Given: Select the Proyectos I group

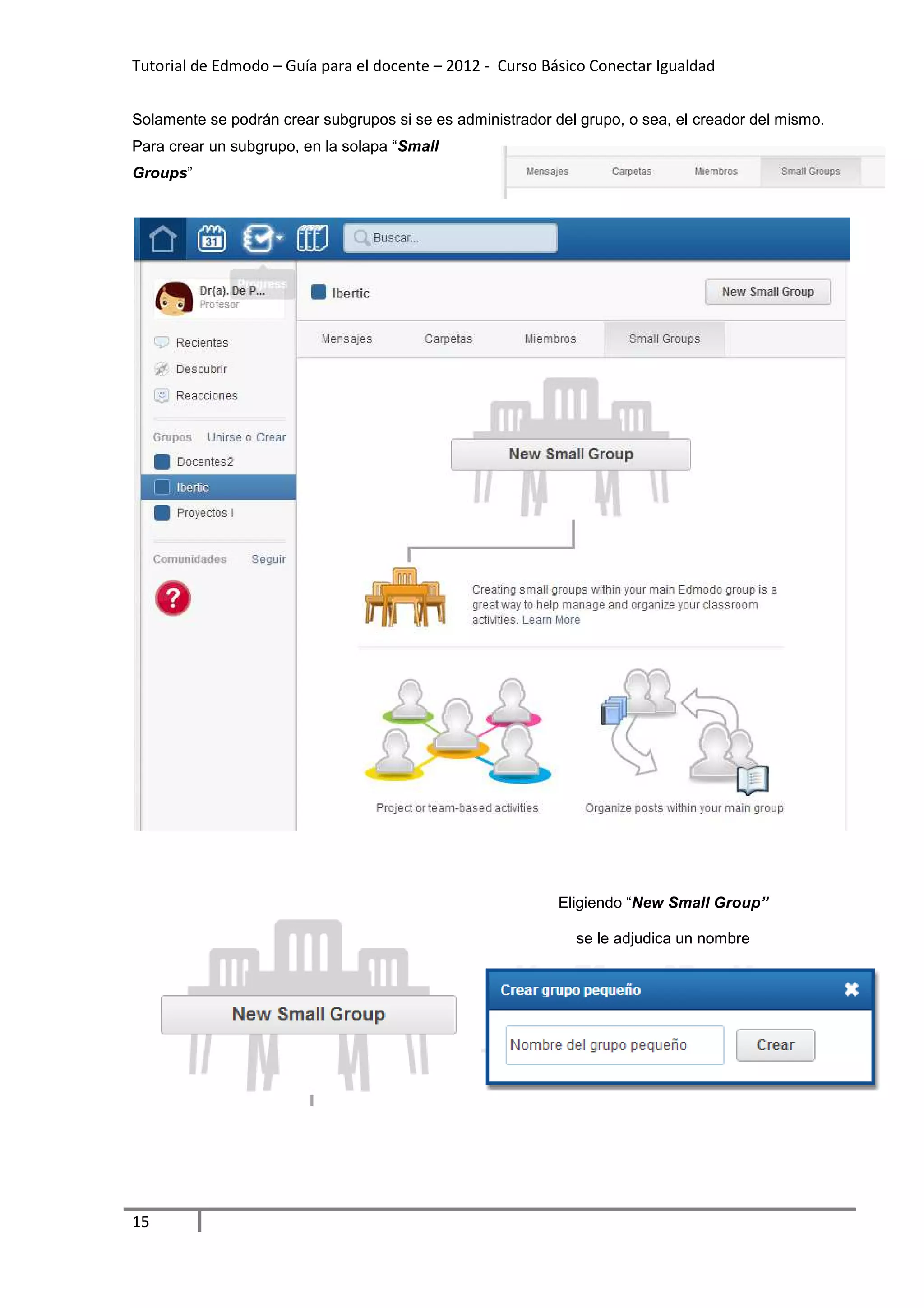Looking at the screenshot, I should coord(205,513).
